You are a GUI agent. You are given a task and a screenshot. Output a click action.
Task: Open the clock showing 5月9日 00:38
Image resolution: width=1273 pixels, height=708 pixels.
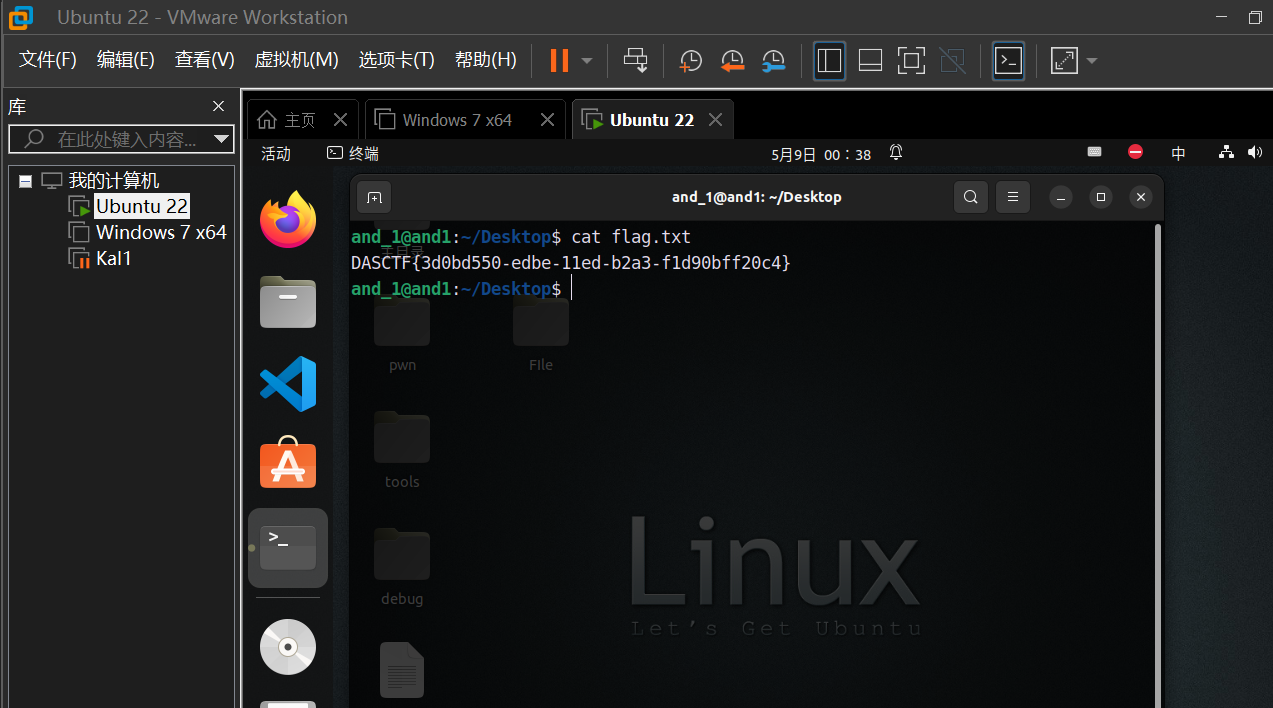(x=821, y=154)
